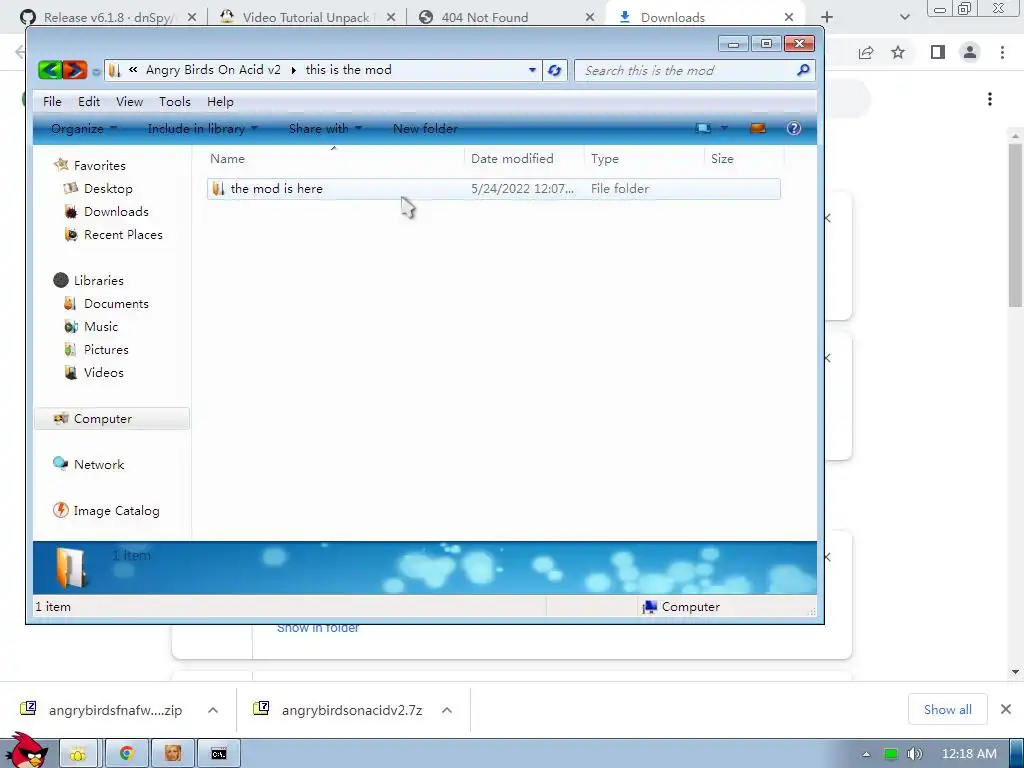Open the Edit menu
The height and width of the screenshot is (768, 1024).
[89, 102]
